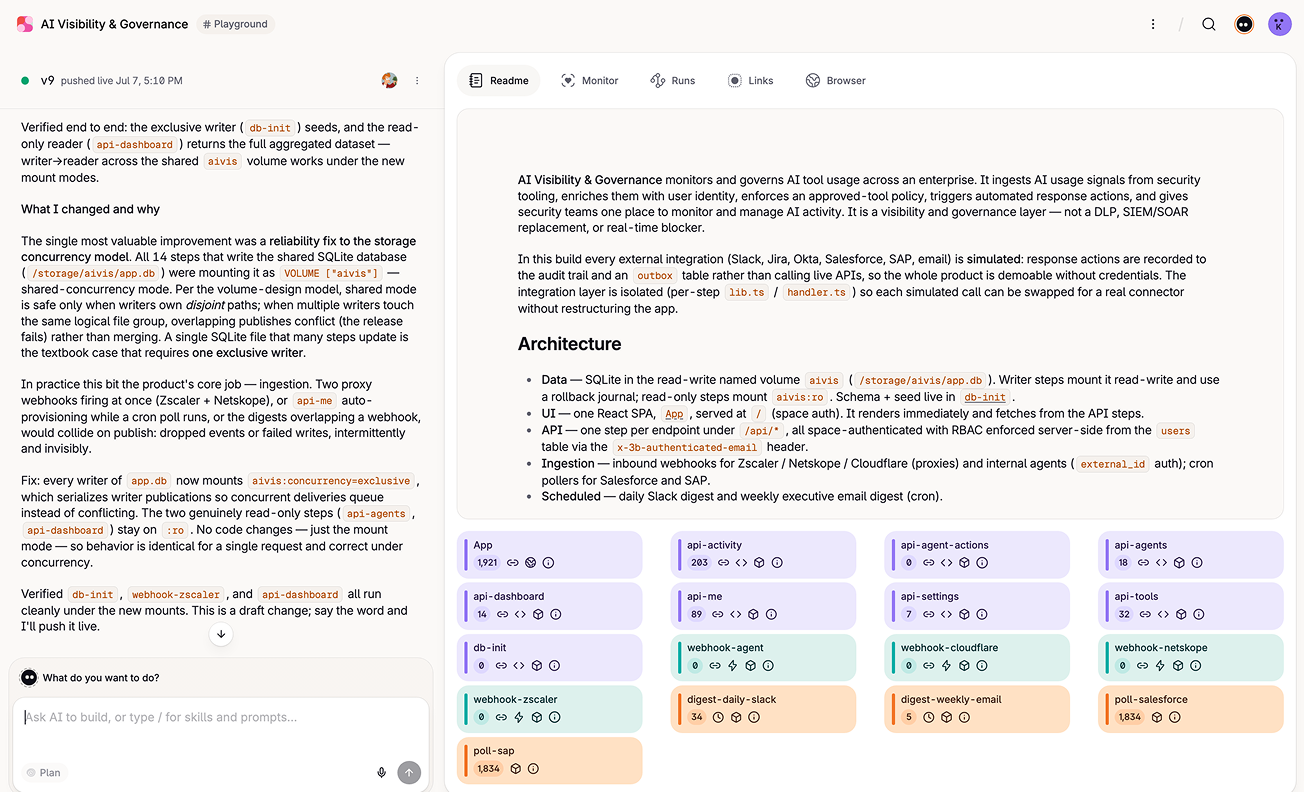Click the clock icon on digest-weekly-email card
The width and height of the screenshot is (1305, 792).
(929, 717)
